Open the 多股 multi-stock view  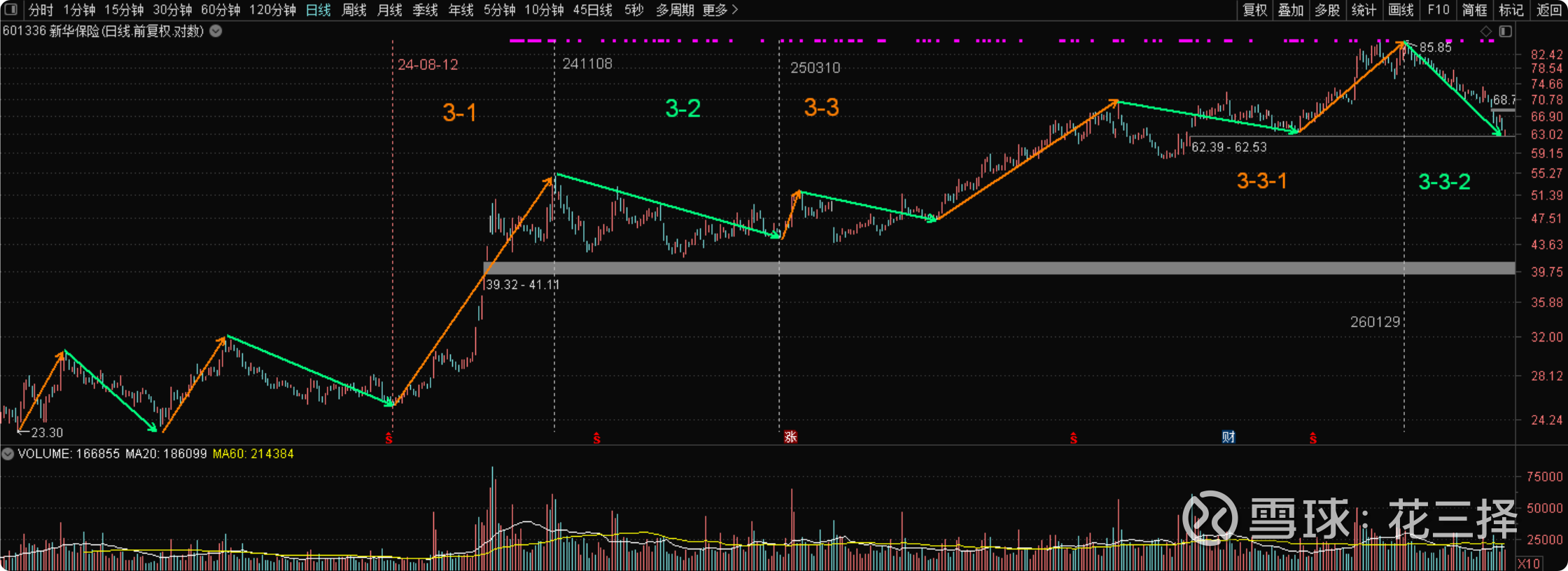click(1327, 10)
